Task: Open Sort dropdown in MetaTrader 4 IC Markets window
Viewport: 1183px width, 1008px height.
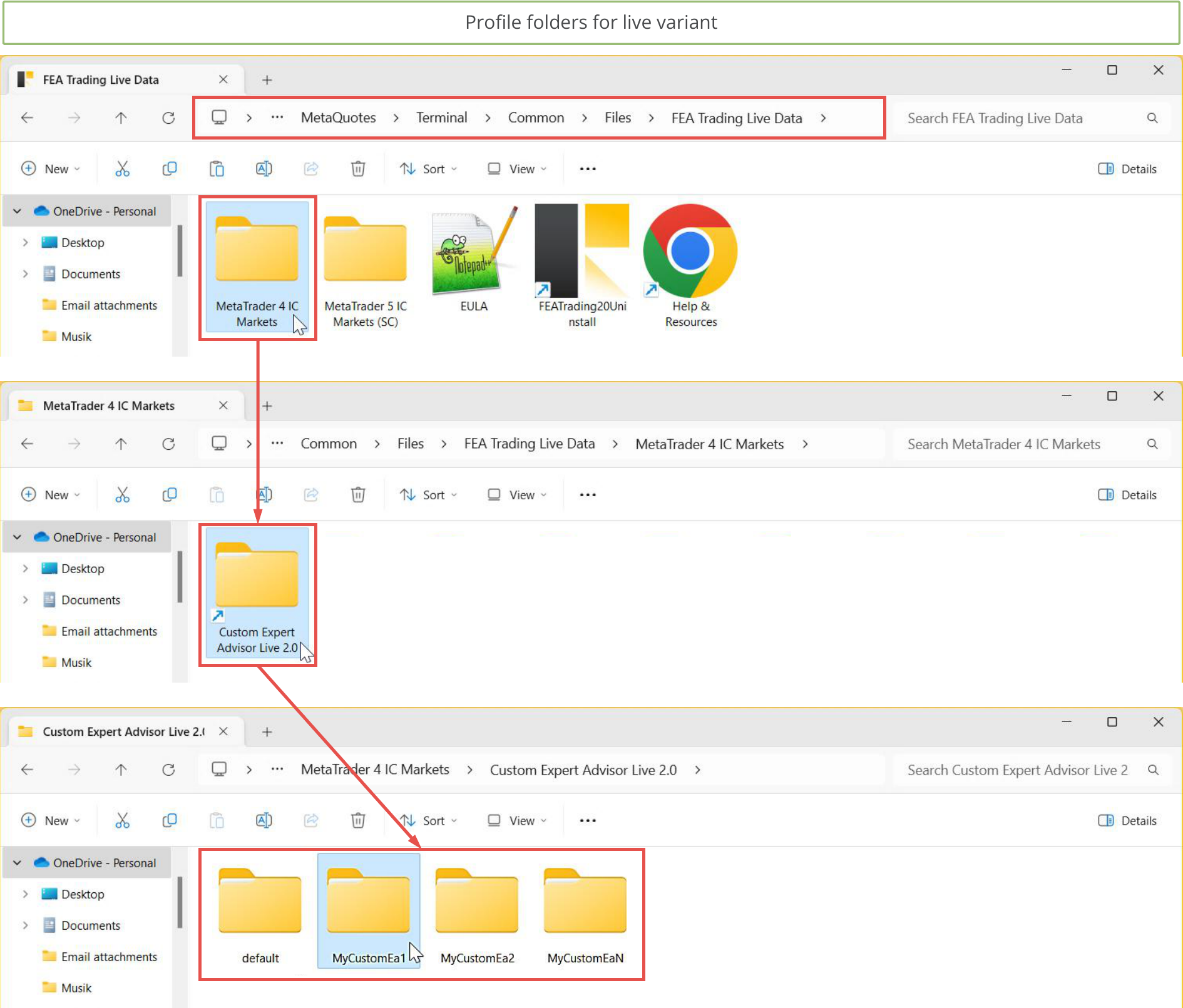Action: [x=429, y=495]
